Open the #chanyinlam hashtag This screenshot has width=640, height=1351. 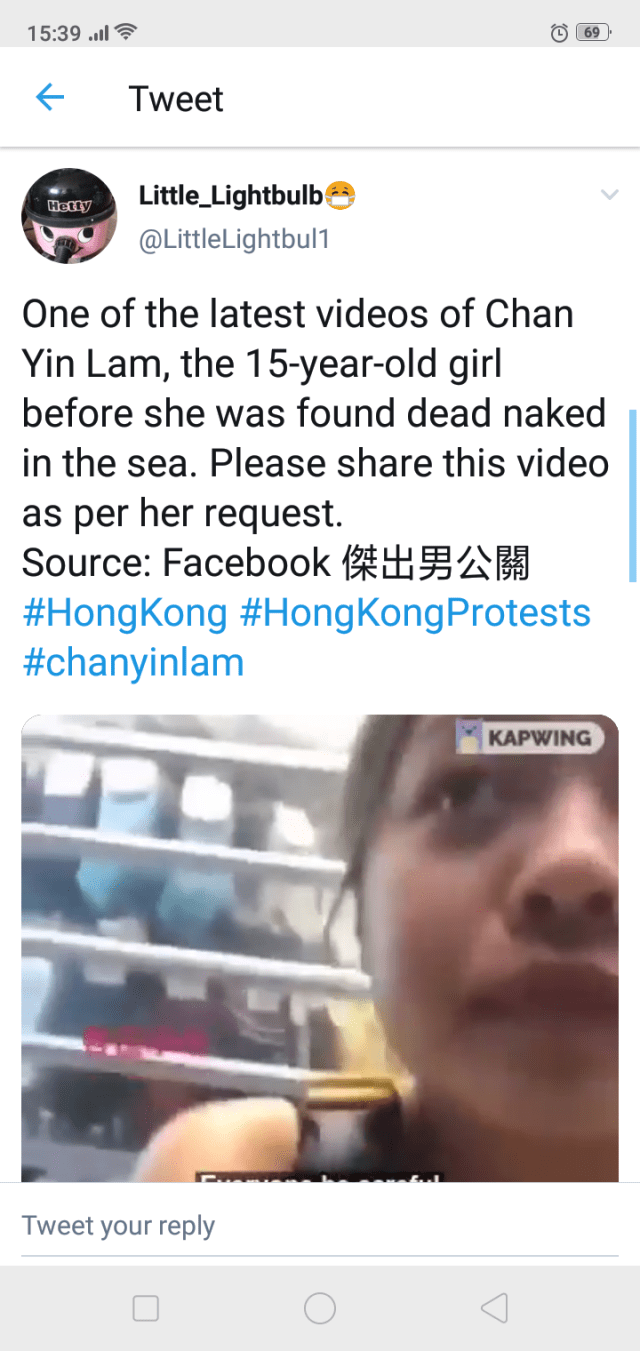(133, 663)
